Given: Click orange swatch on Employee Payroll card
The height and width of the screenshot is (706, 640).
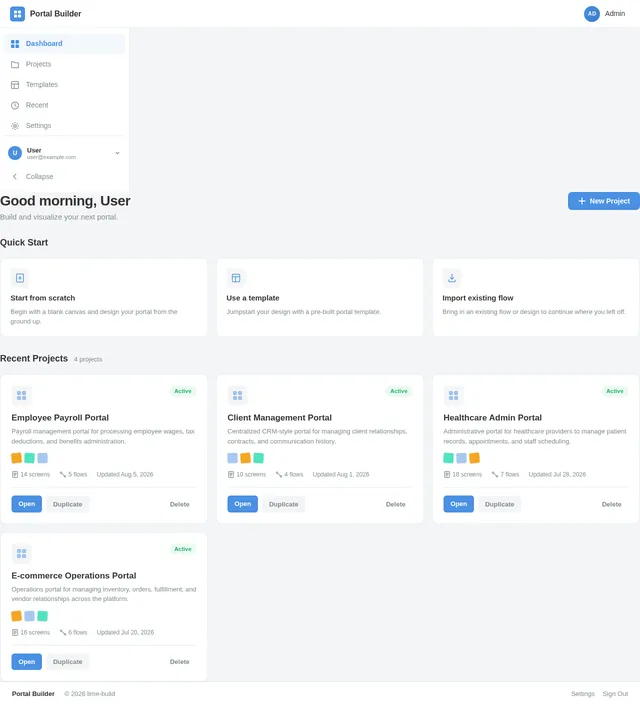Looking at the screenshot, I should [x=17, y=458].
